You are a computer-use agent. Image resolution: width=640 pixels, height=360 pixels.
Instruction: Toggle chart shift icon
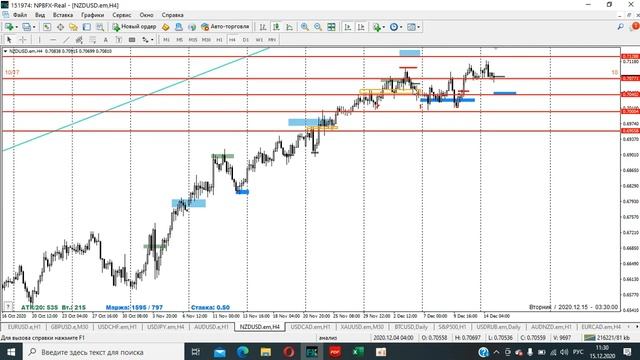361,27
